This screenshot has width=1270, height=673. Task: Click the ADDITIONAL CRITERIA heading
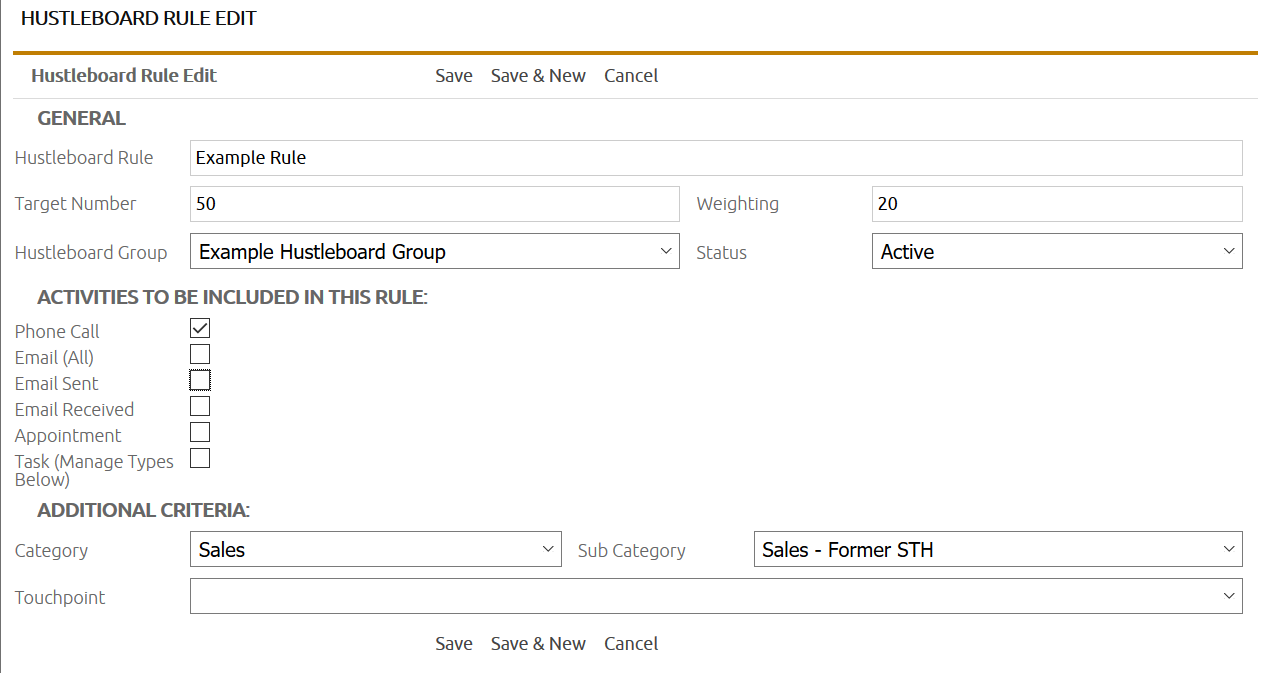(144, 510)
